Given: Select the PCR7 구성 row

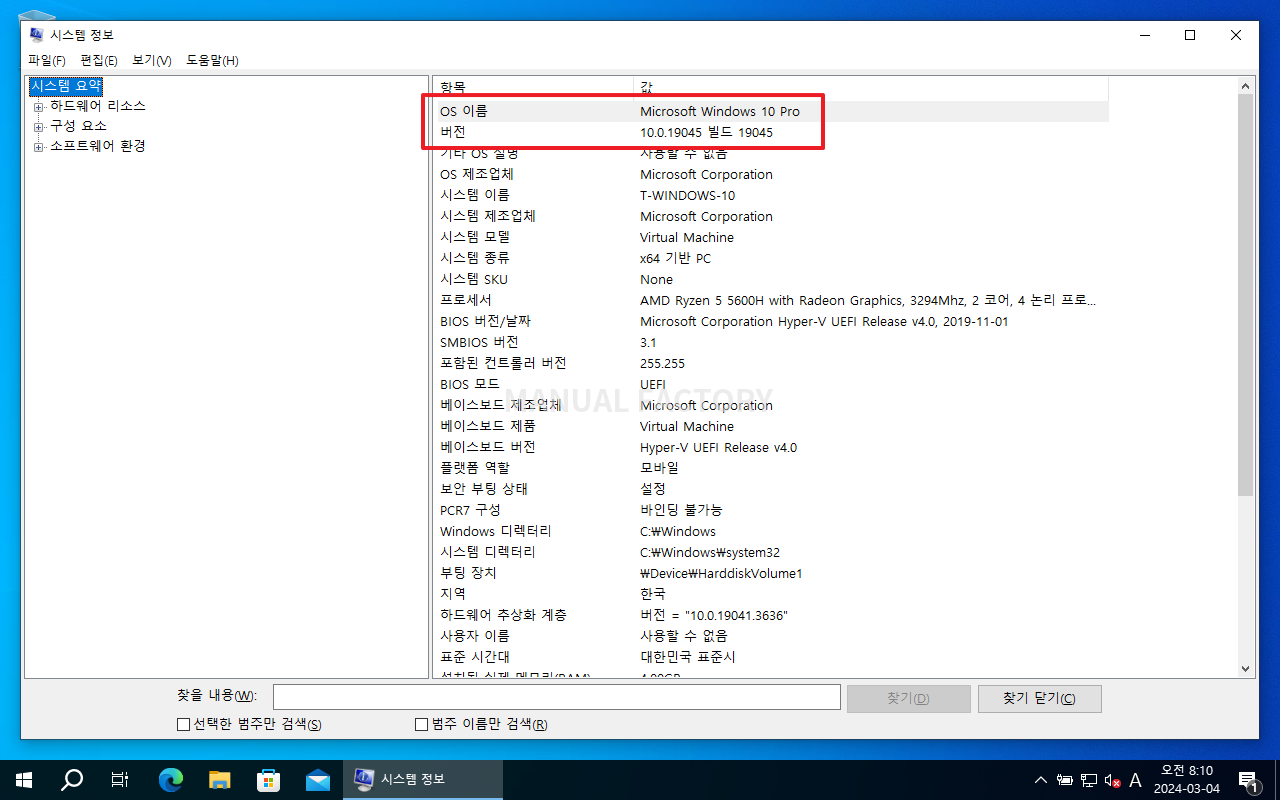Looking at the screenshot, I should click(x=771, y=510).
